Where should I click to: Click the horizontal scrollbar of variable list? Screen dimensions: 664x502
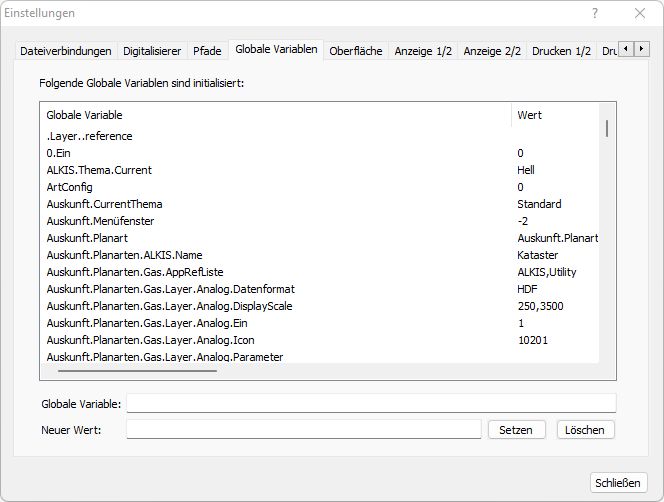pyautogui.click(x=137, y=371)
